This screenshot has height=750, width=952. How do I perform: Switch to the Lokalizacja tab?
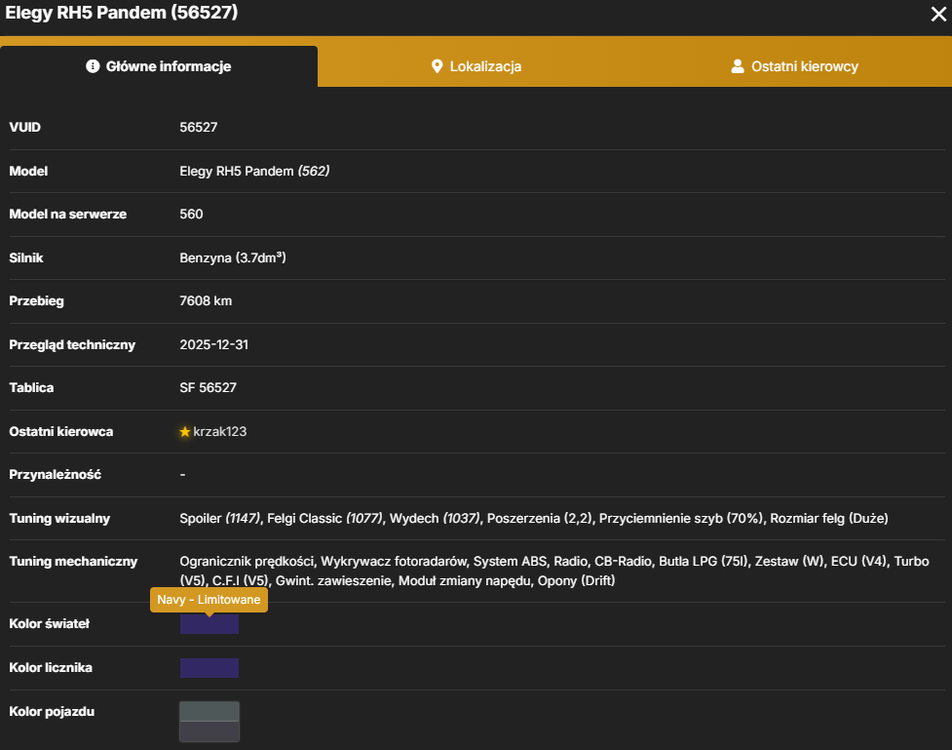click(x=477, y=66)
